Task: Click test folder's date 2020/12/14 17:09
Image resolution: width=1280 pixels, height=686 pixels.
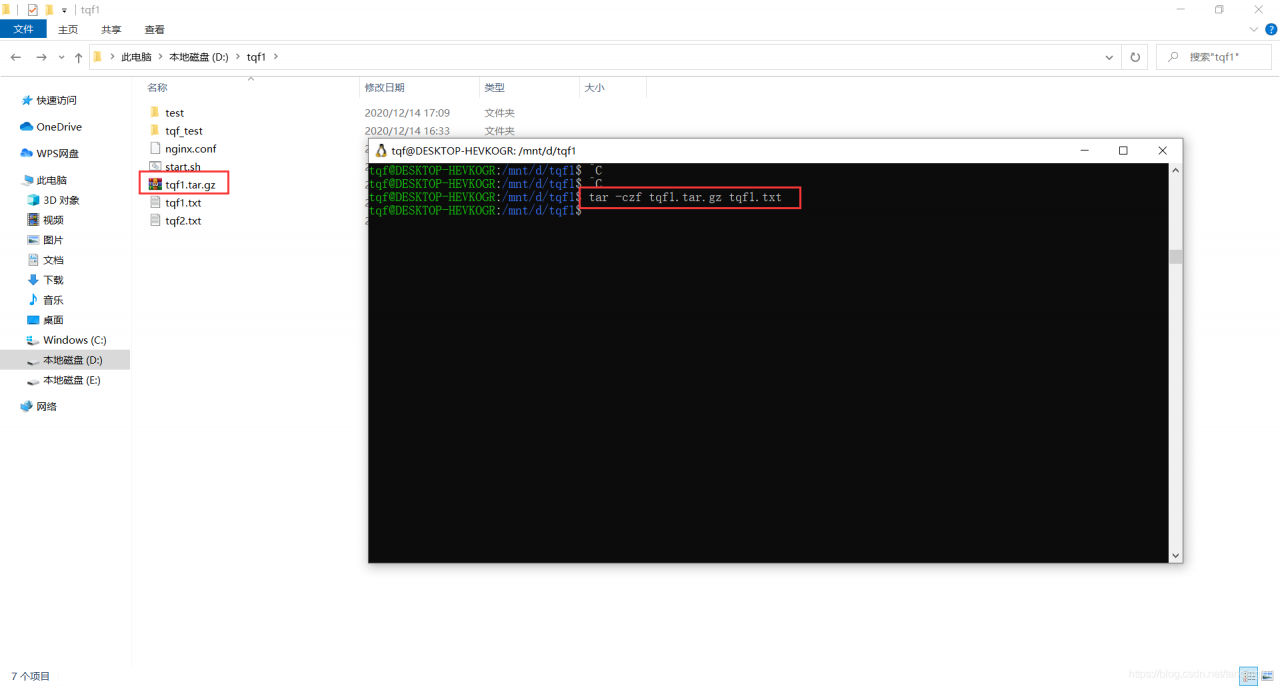Action: pos(407,113)
